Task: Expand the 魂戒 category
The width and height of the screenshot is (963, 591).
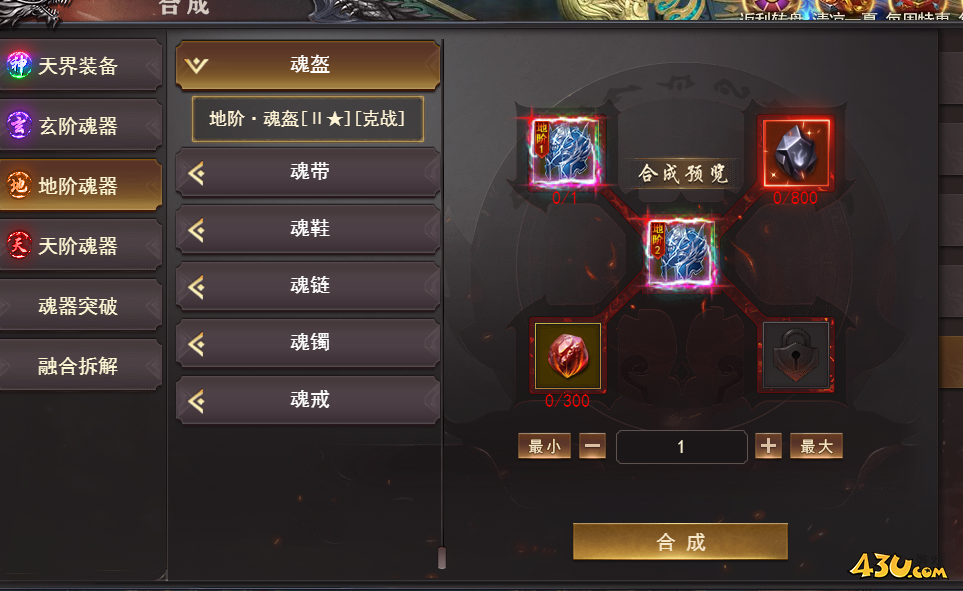Action: [x=308, y=401]
